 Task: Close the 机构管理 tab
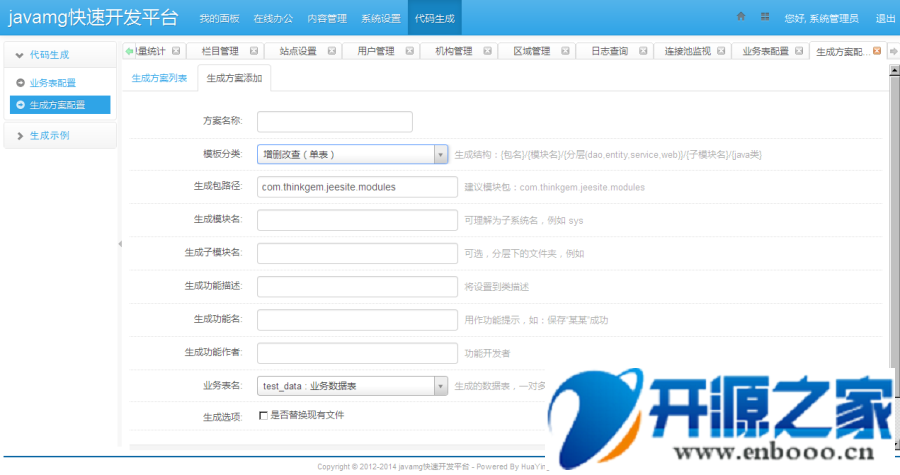[487, 51]
